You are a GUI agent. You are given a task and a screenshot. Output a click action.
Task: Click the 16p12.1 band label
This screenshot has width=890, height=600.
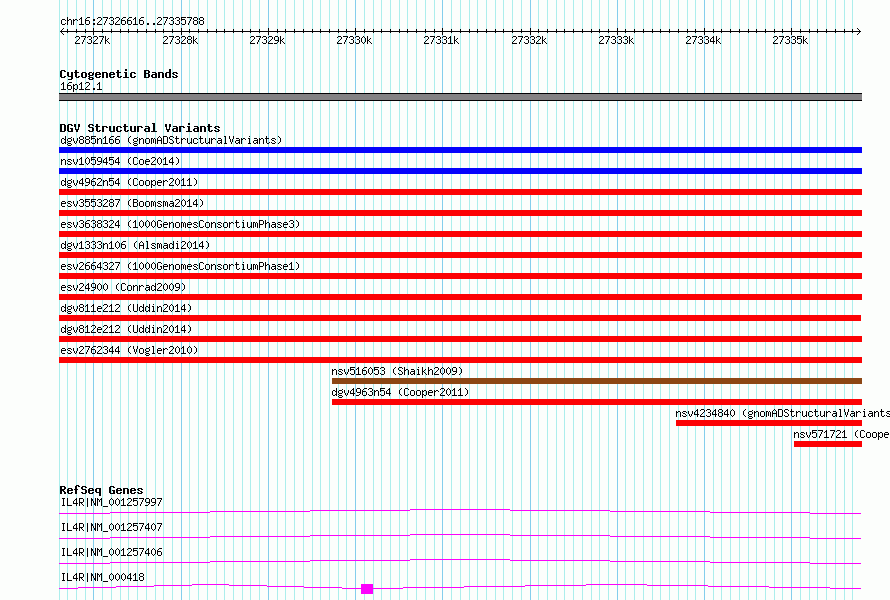[81, 86]
